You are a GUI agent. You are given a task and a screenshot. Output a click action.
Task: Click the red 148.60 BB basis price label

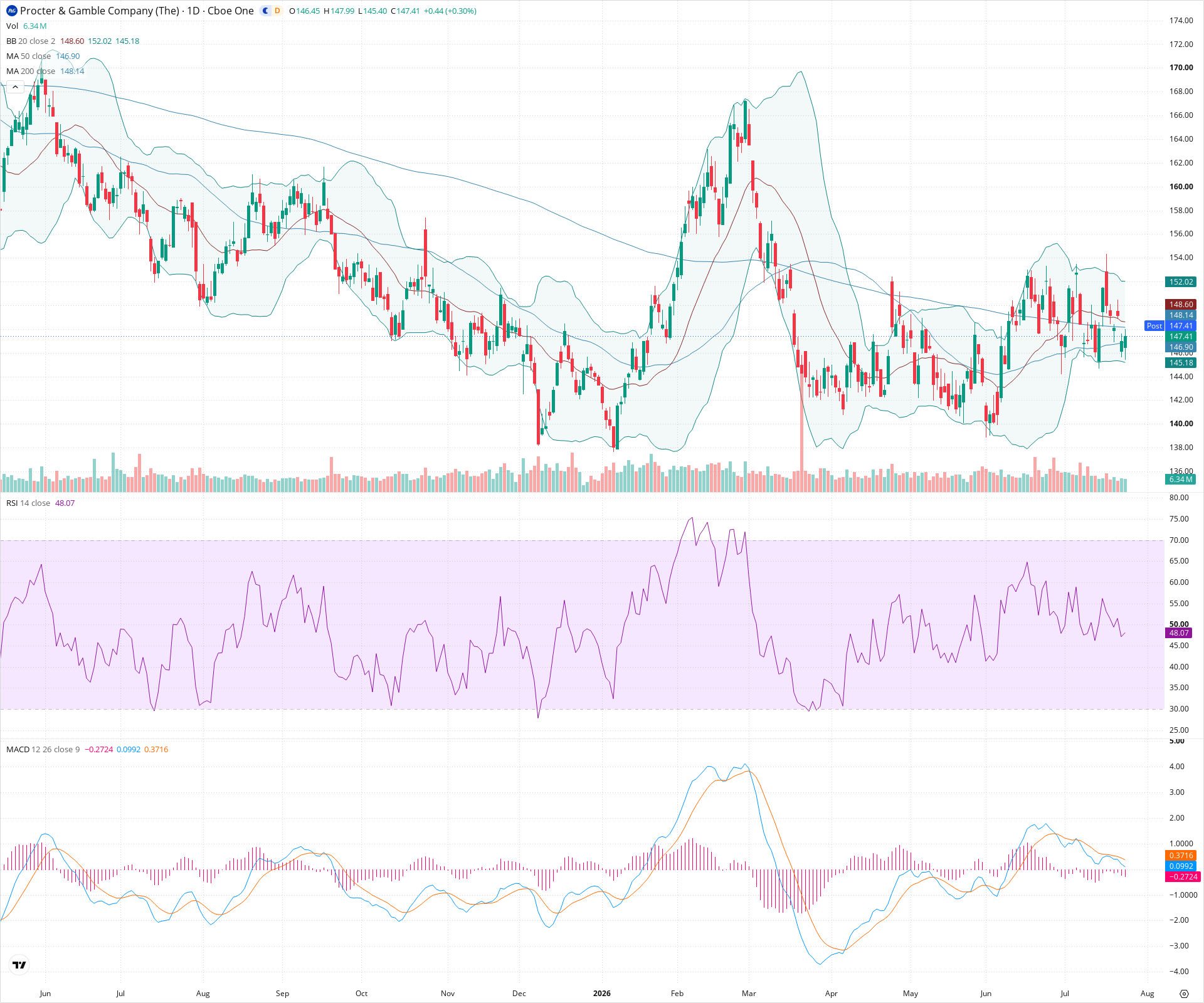click(x=1180, y=305)
